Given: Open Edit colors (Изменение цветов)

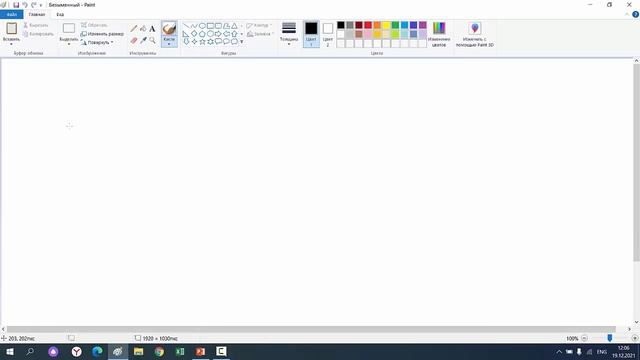Looking at the screenshot, I should (x=439, y=34).
